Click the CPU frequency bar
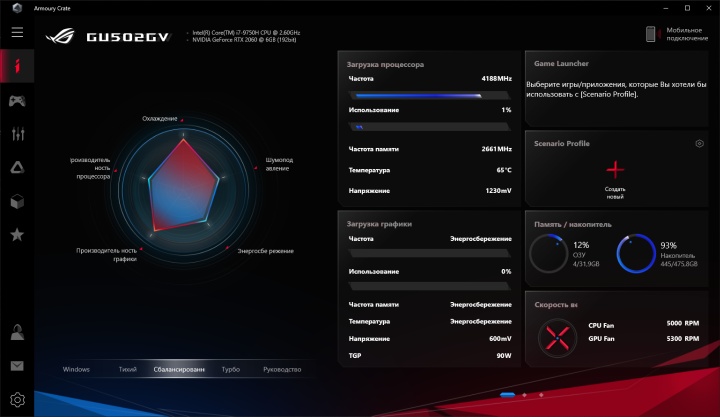720x417 pixels. point(429,96)
